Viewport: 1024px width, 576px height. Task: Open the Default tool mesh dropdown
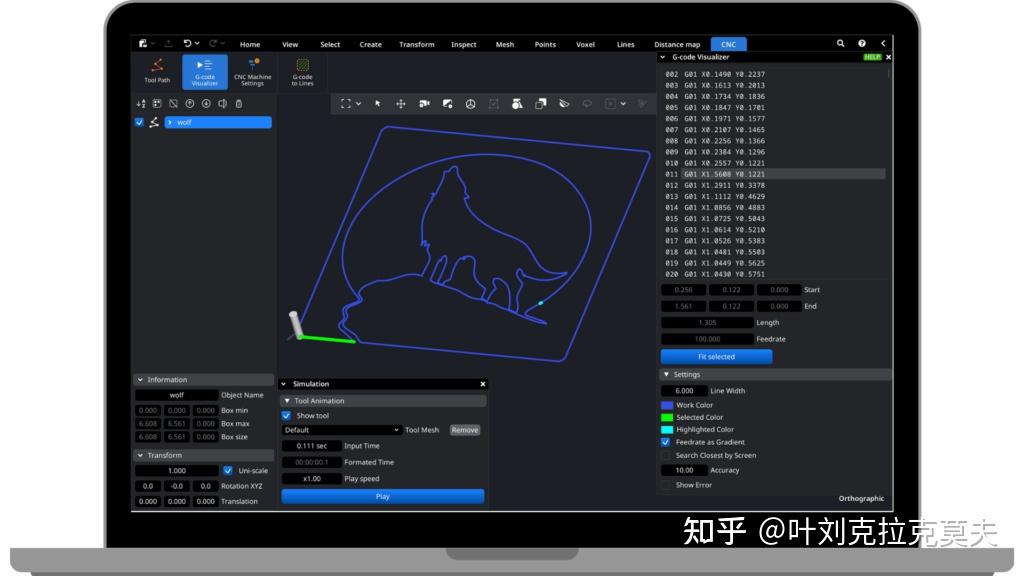tap(341, 430)
